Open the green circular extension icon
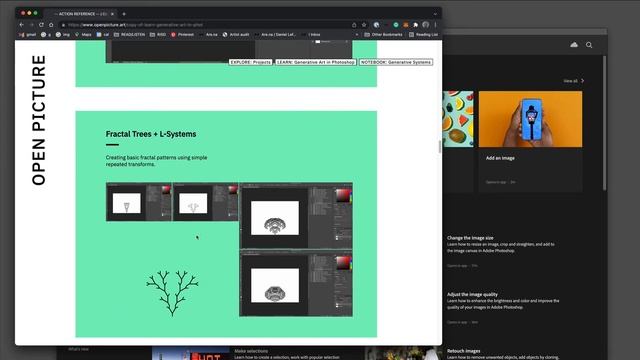640x360 pixels. coord(396,25)
